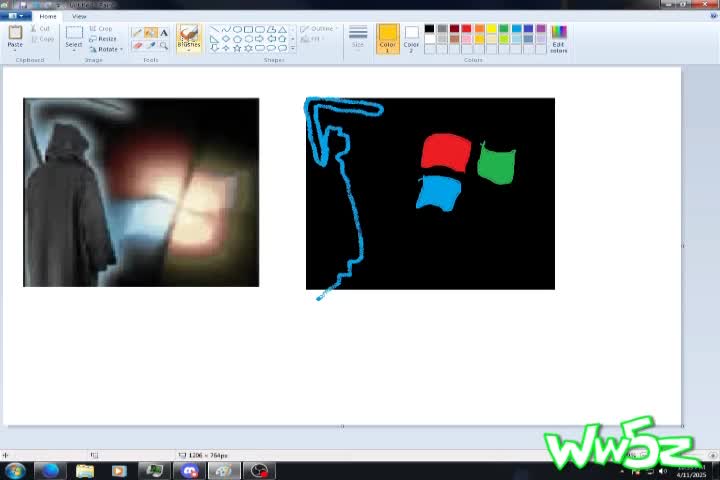The image size is (720, 480).
Task: Expand the Paste dropdown arrow
Action: [x=15, y=50]
